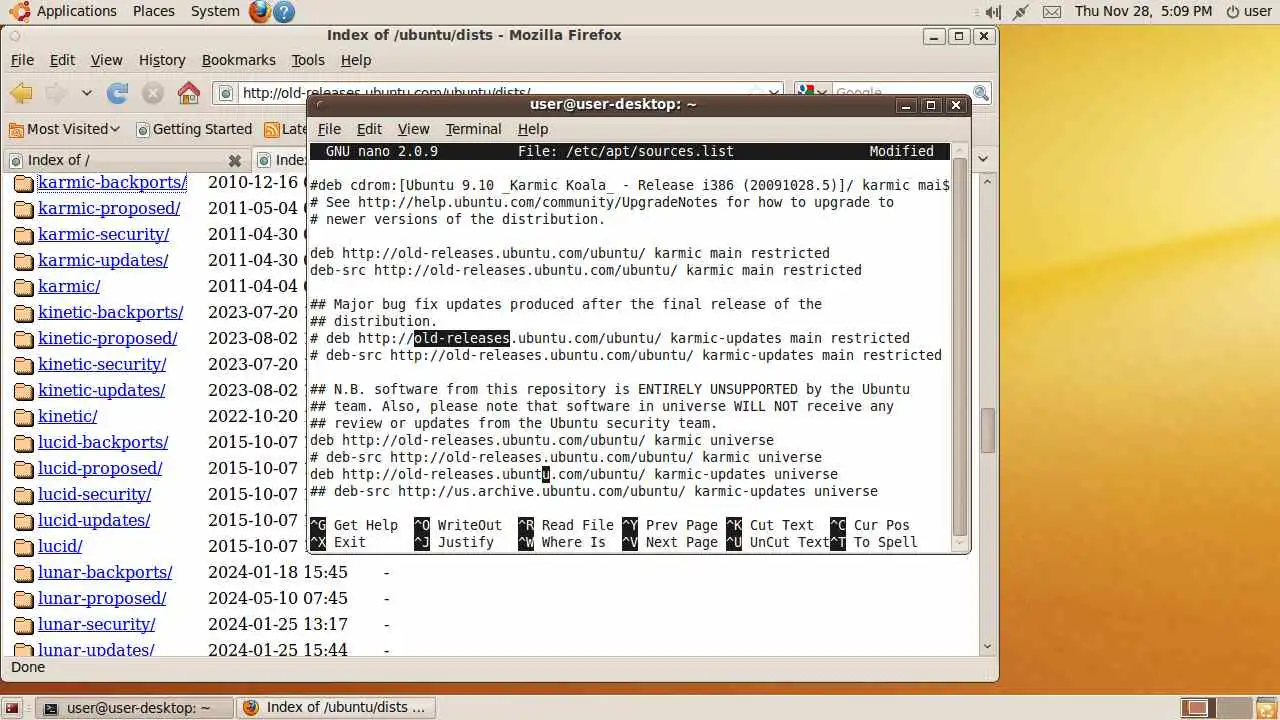Open Firefox History menu
The image size is (1280, 720).
point(162,60)
